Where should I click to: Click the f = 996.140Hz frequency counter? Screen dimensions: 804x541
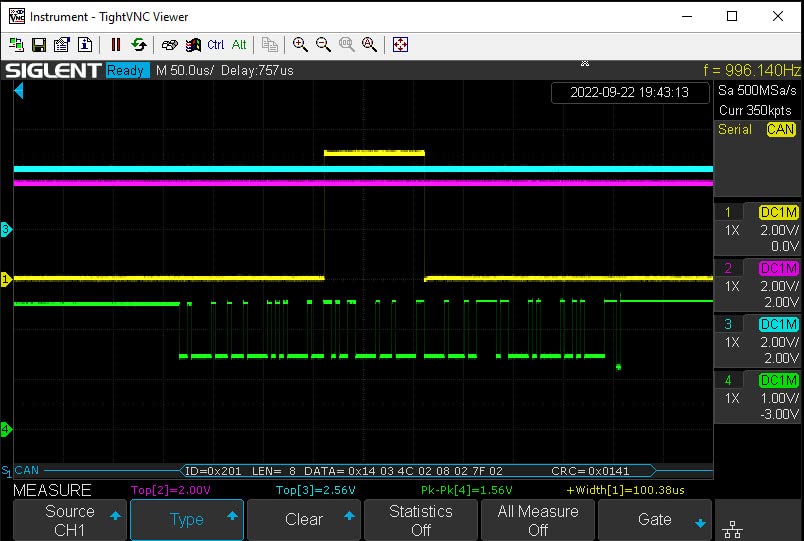(751, 70)
